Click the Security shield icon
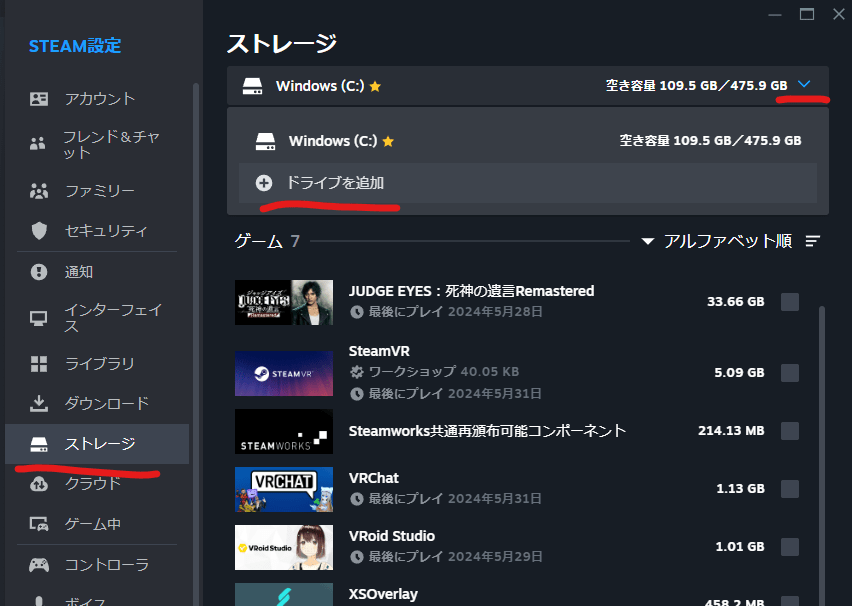The width and height of the screenshot is (852, 606). [x=39, y=231]
